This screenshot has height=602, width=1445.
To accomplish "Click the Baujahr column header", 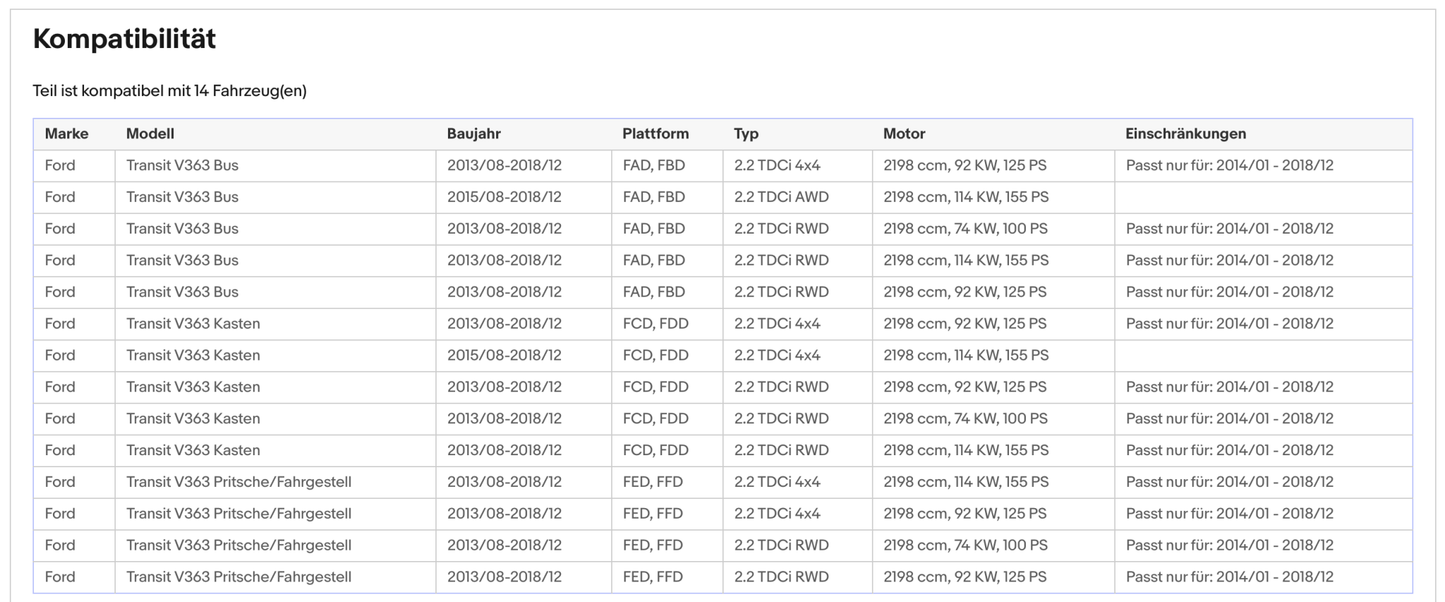I will click(x=474, y=134).
